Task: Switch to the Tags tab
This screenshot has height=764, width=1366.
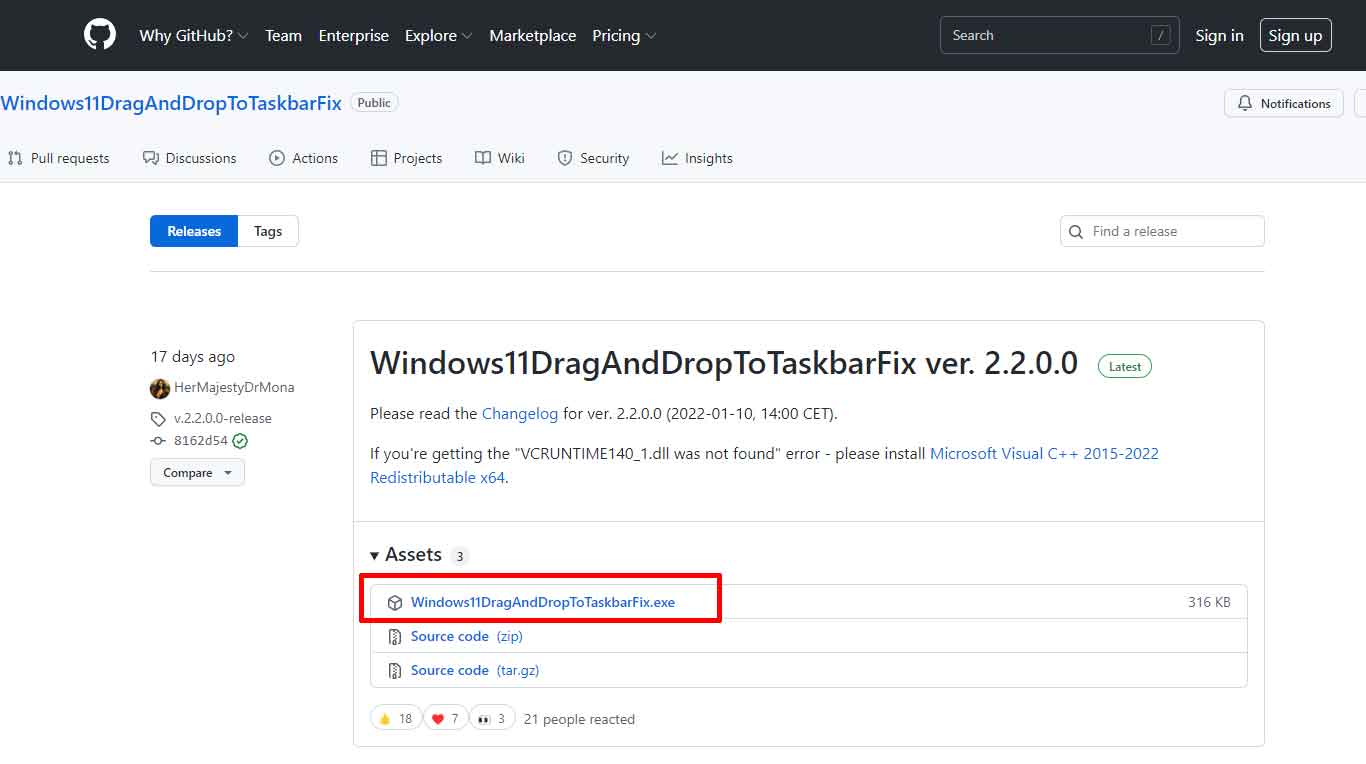Action: coord(267,231)
